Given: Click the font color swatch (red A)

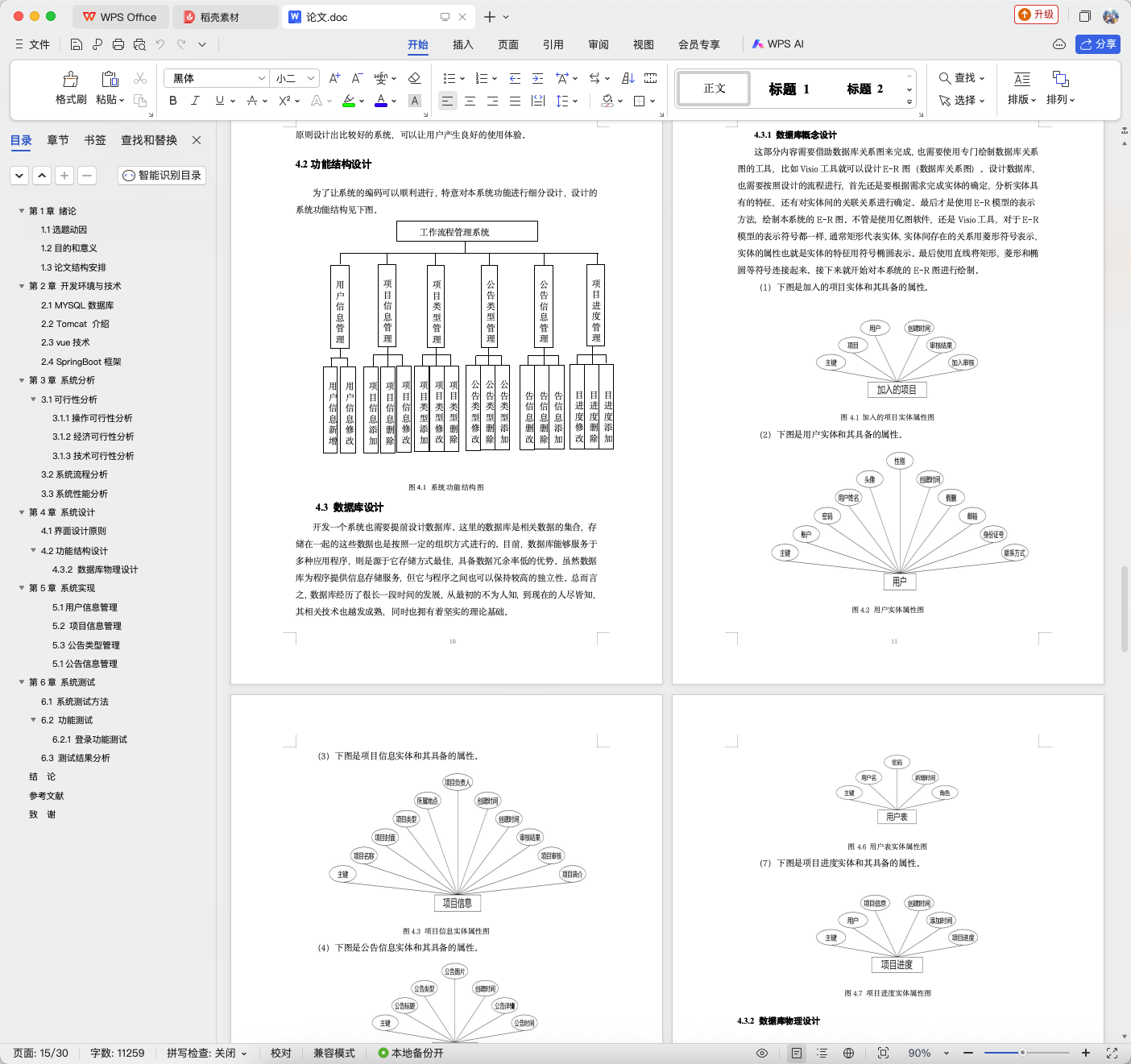Looking at the screenshot, I should point(381,101).
